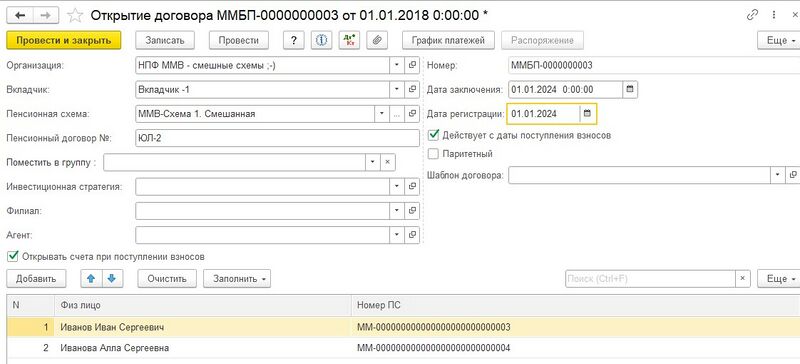This screenshot has width=800, height=364.
Task: Open info report with the circled i icon
Action: point(321,40)
